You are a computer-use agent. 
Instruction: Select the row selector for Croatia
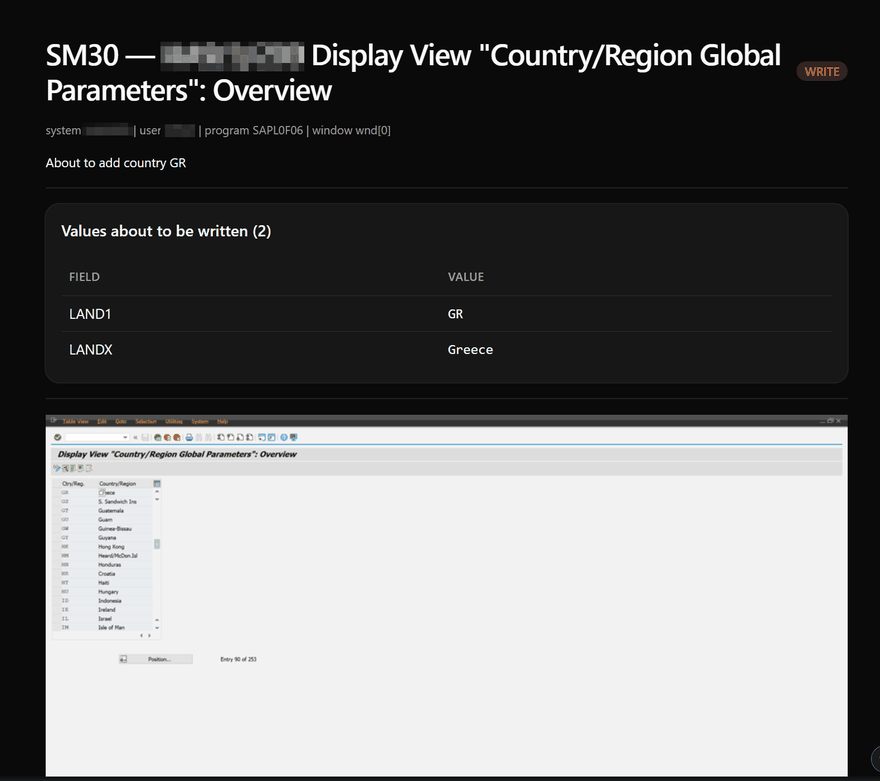[56, 573]
